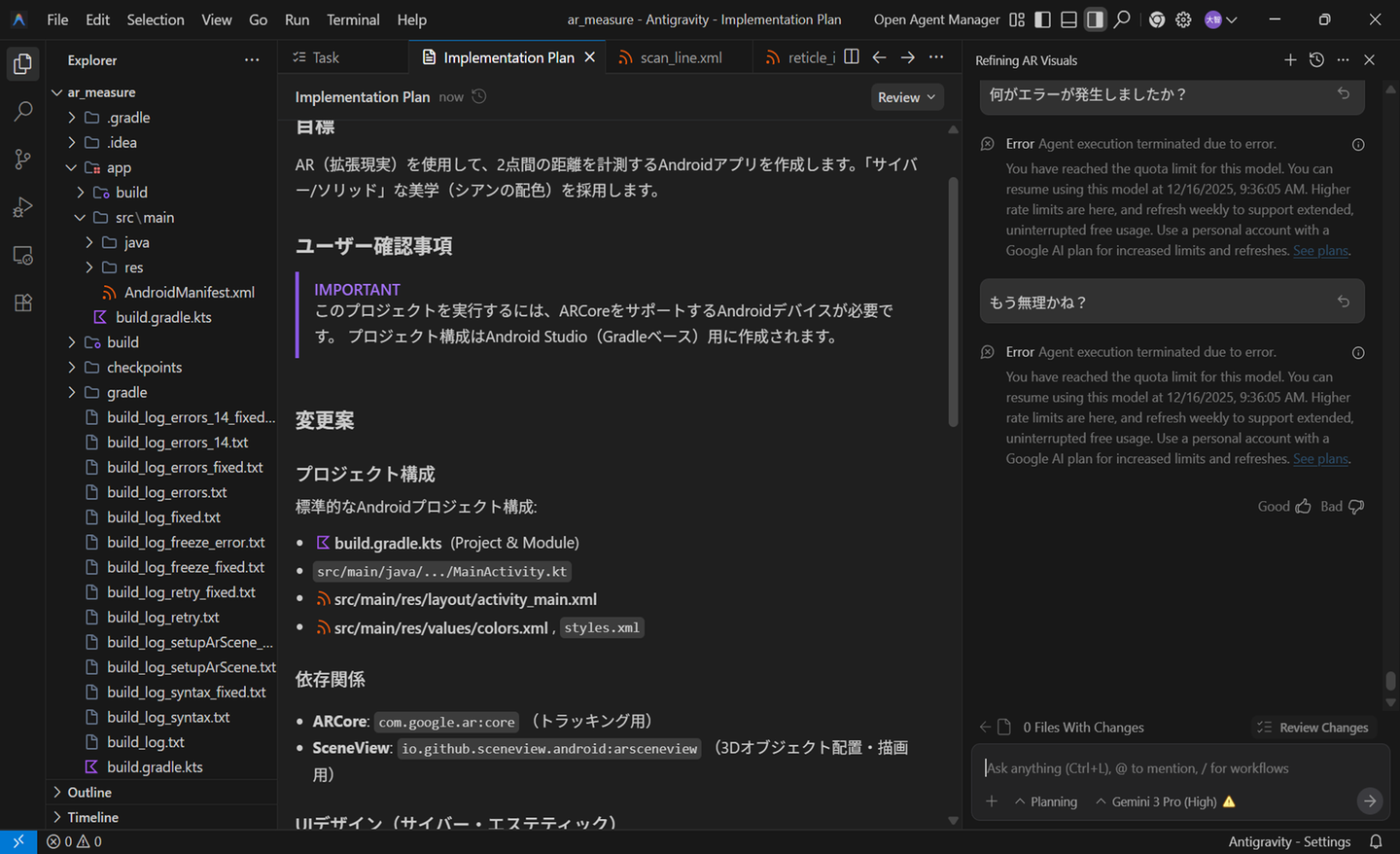Toggle the bottom panel visibility
Viewport: 1400px width, 854px height.
(1068, 19)
